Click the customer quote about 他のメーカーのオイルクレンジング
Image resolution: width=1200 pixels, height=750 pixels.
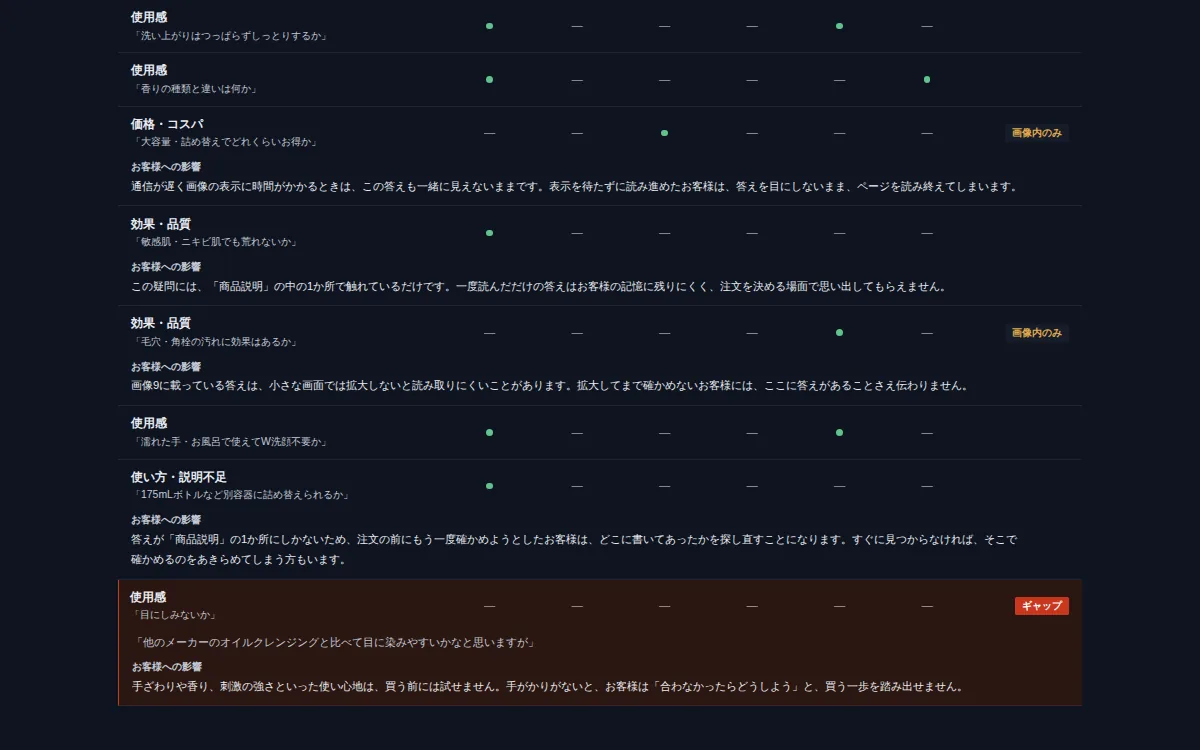click(x=334, y=643)
